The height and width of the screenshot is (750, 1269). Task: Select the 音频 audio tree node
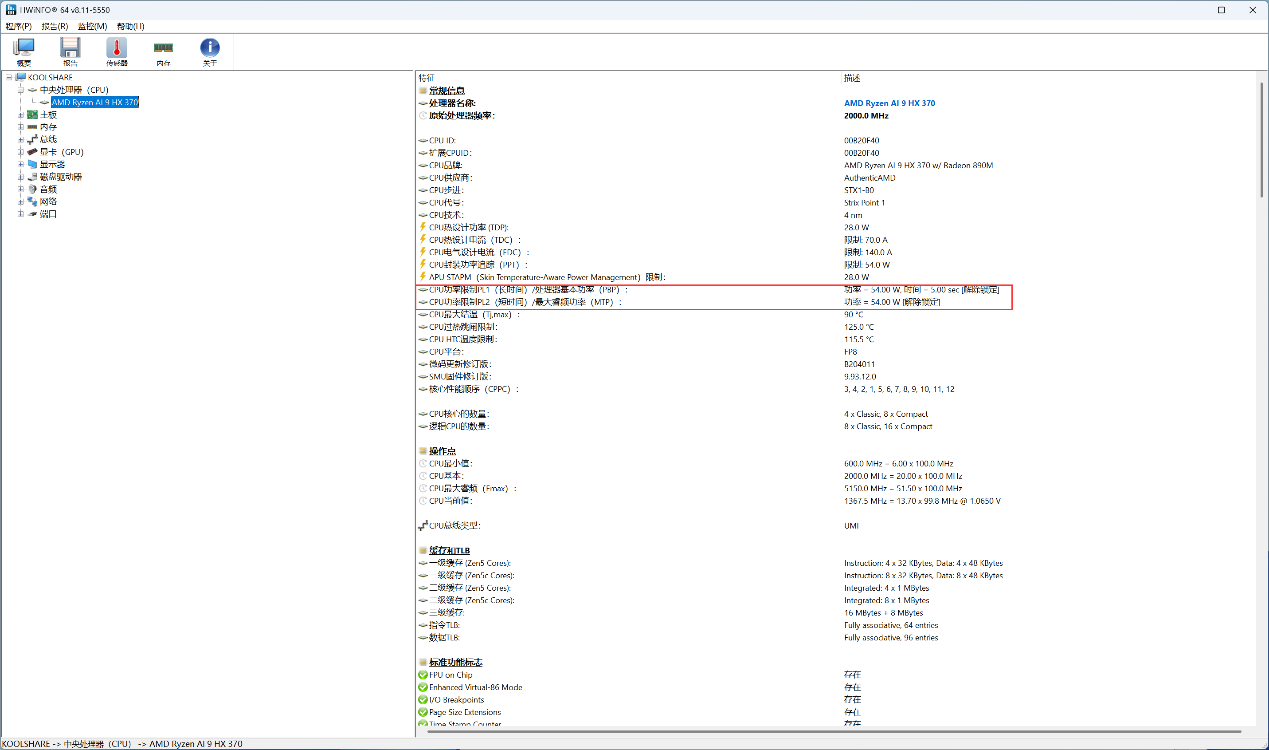pyautogui.click(x=48, y=189)
